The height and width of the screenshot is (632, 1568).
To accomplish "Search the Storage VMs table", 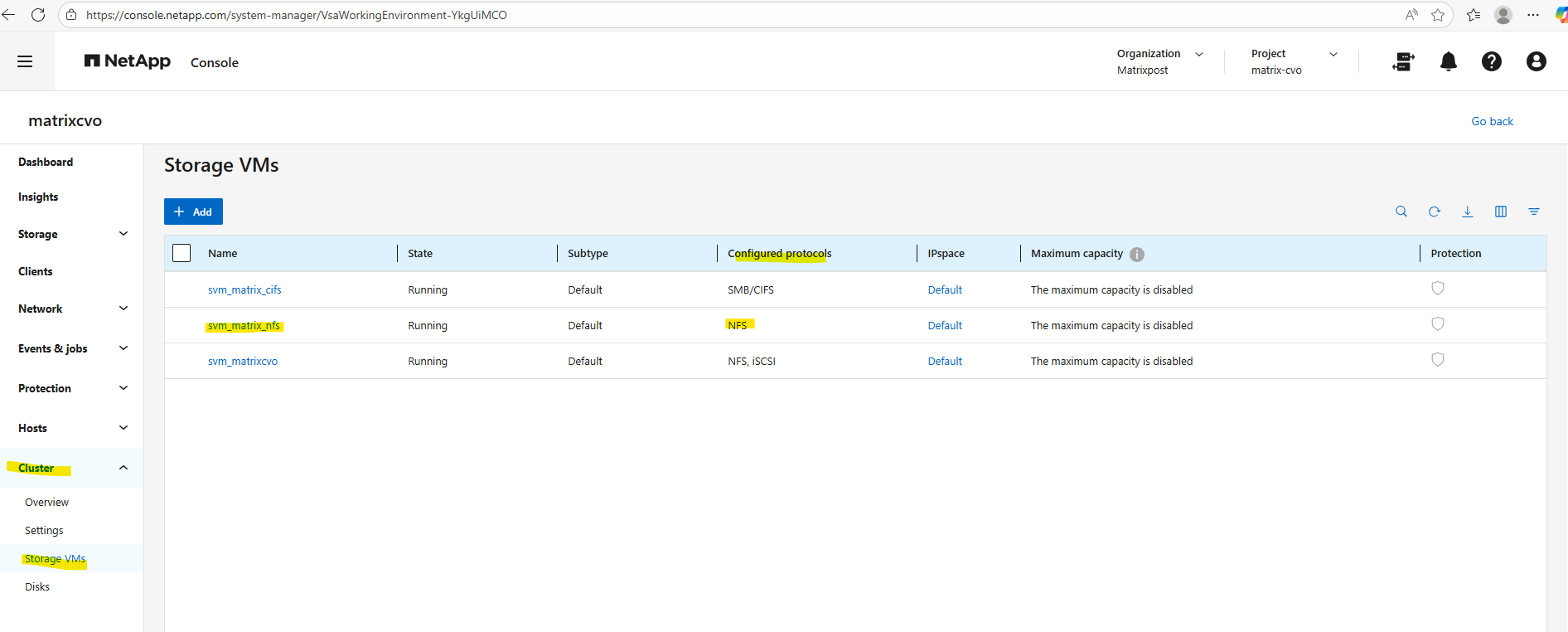I will coord(1401,211).
